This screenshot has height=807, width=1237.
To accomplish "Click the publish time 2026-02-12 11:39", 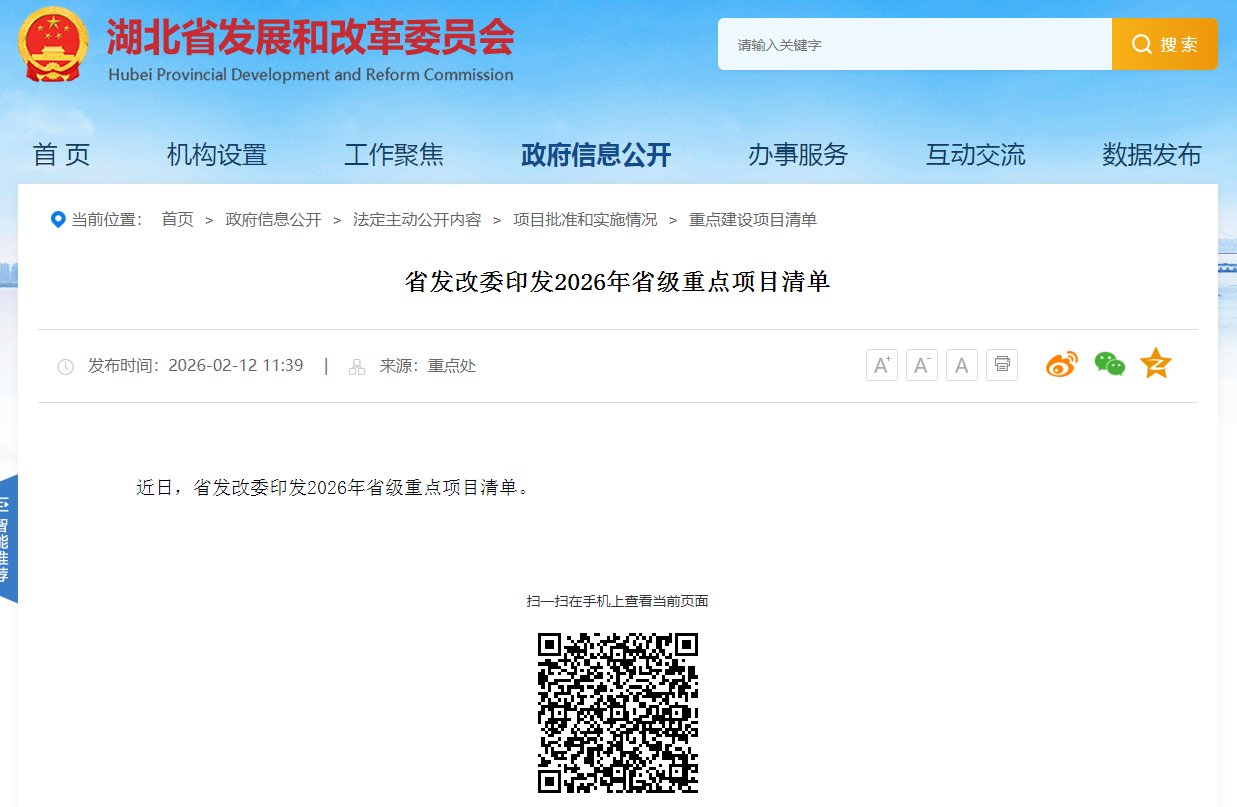I will coord(236,366).
